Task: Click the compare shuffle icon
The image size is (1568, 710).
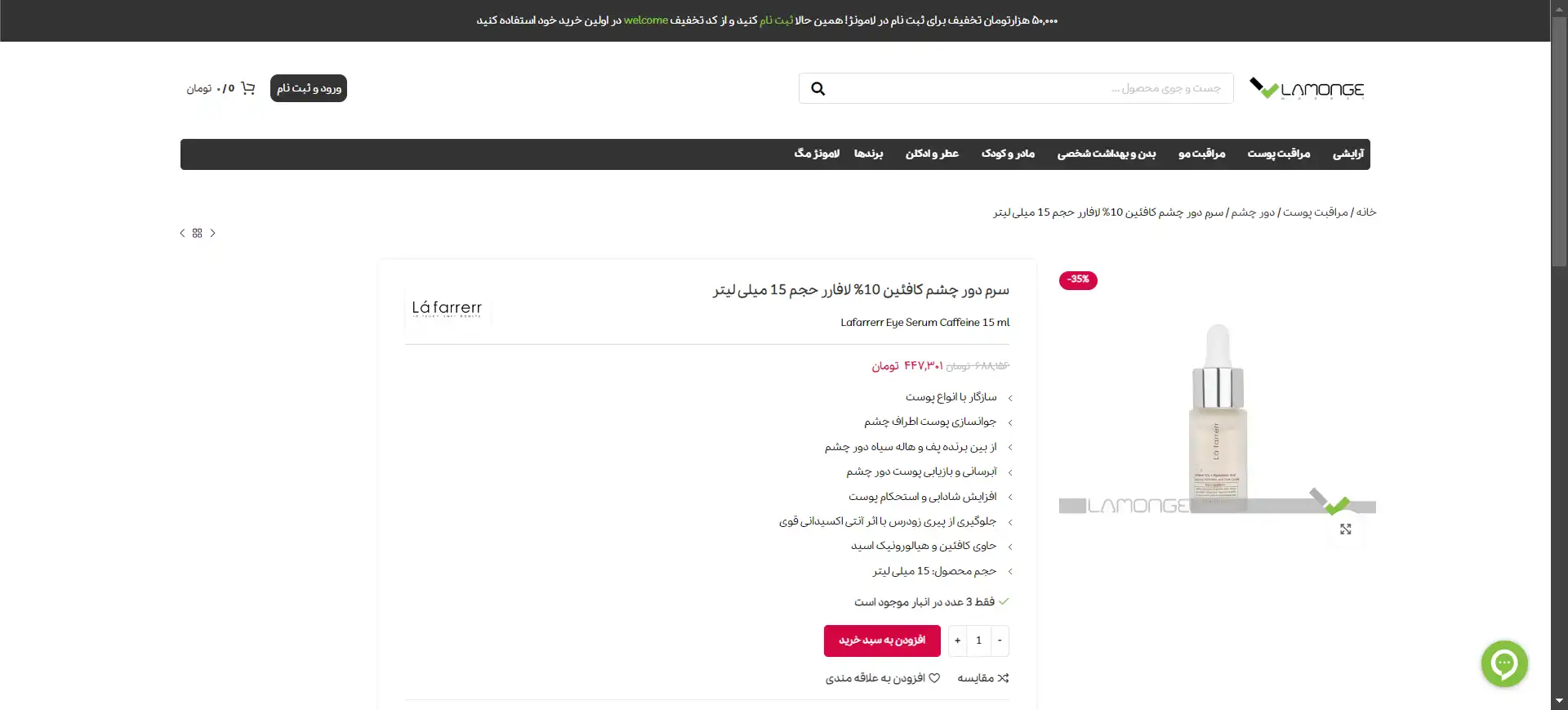Action: pyautogui.click(x=1004, y=678)
